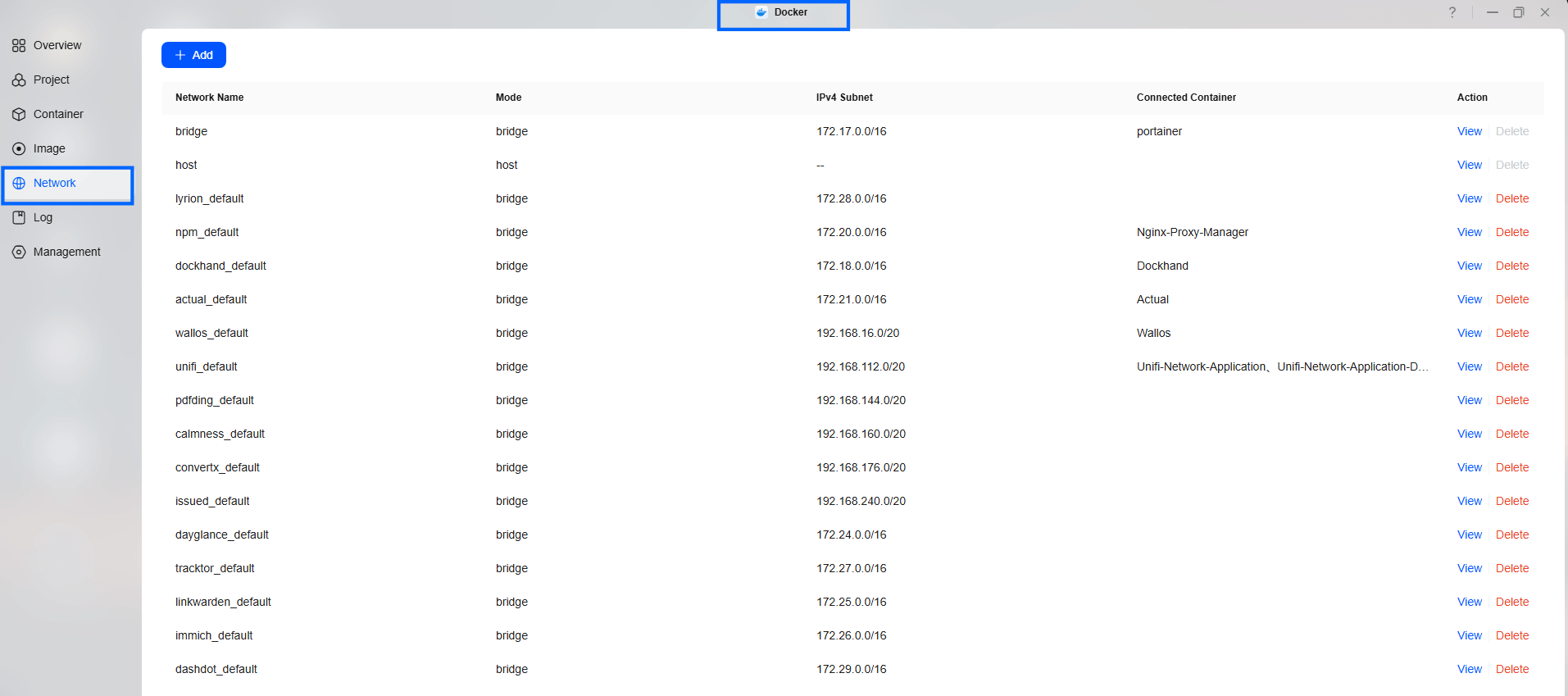Select the dayglance_default network name
This screenshot has height=696, width=1568.
pos(222,535)
